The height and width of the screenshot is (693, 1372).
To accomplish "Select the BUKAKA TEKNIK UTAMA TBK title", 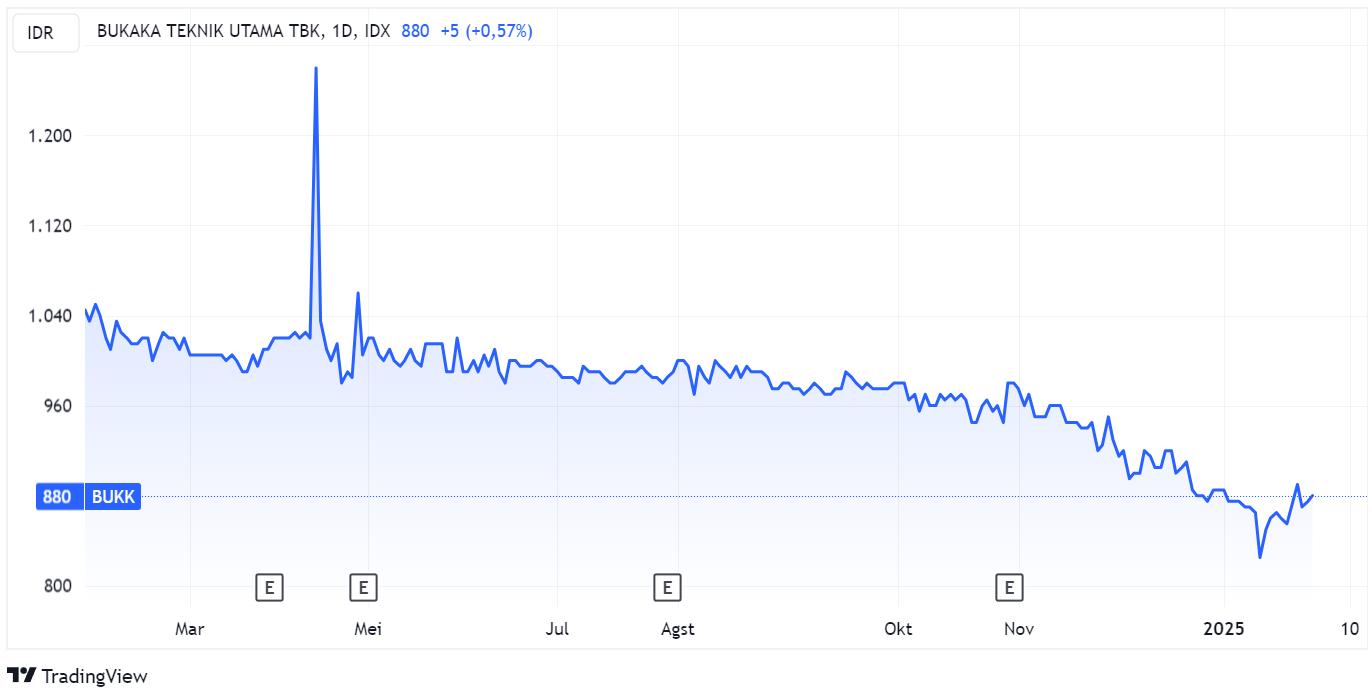I will click(210, 31).
